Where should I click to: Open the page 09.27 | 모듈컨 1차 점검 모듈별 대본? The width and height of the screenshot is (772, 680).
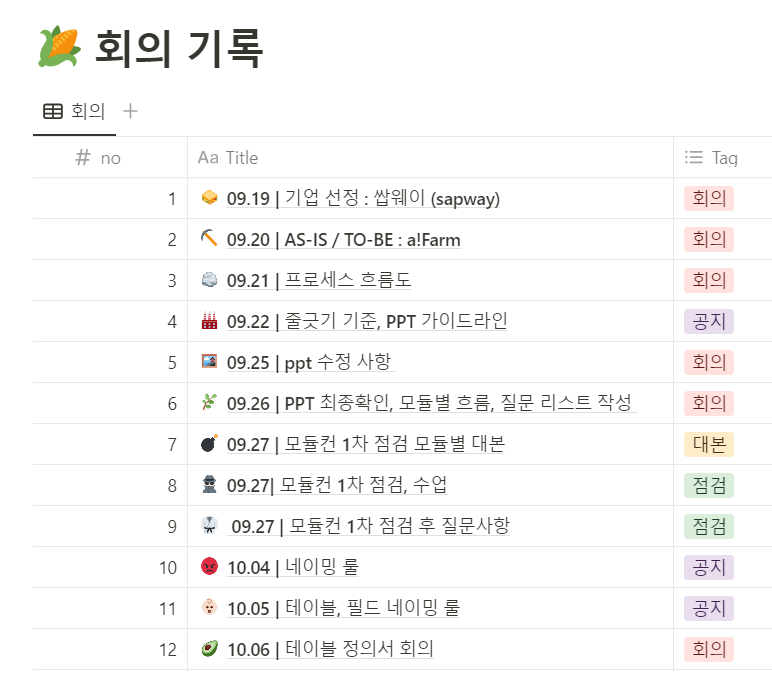point(366,444)
